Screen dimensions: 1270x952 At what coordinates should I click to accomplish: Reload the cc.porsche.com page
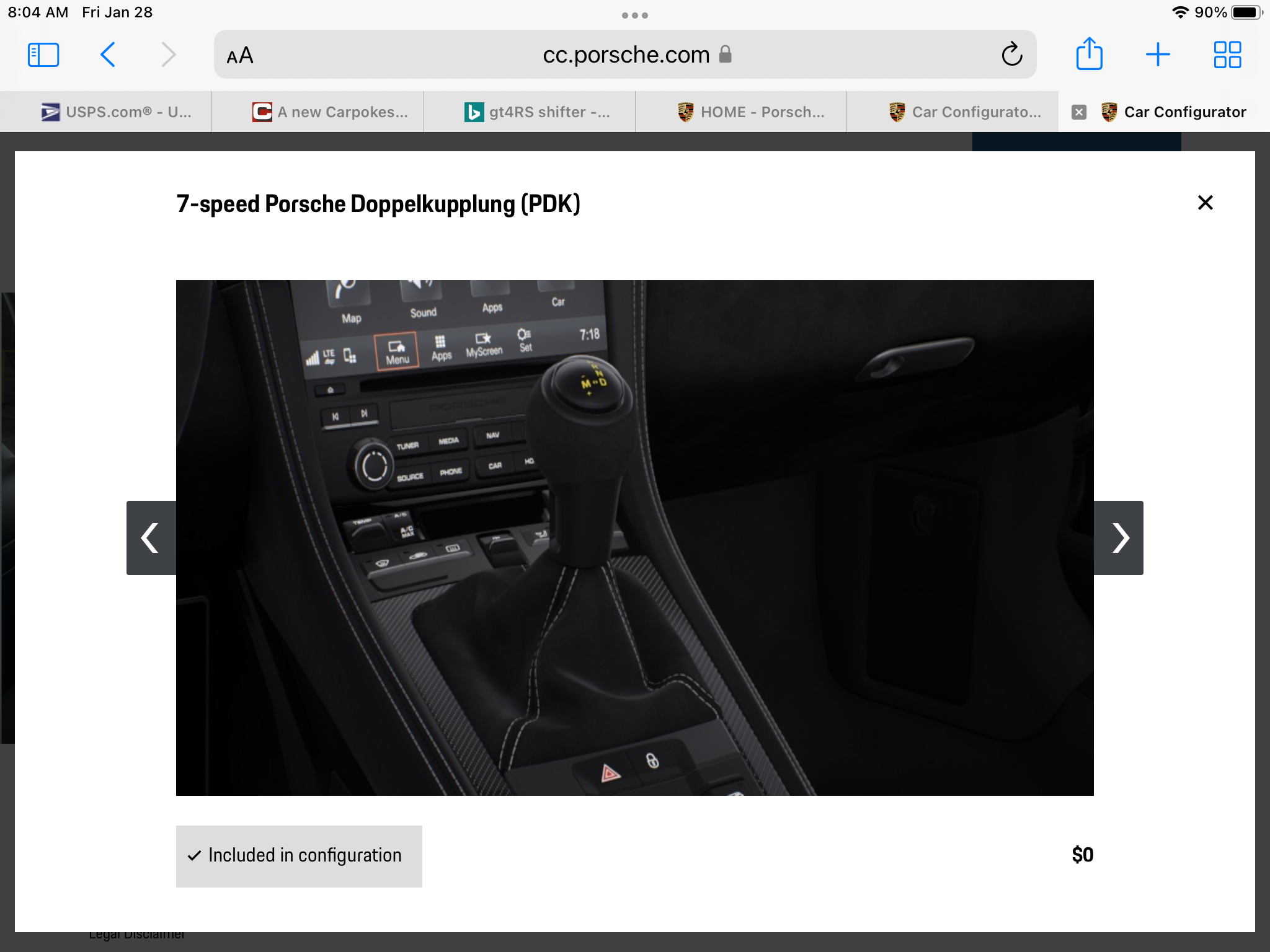[x=1011, y=55]
